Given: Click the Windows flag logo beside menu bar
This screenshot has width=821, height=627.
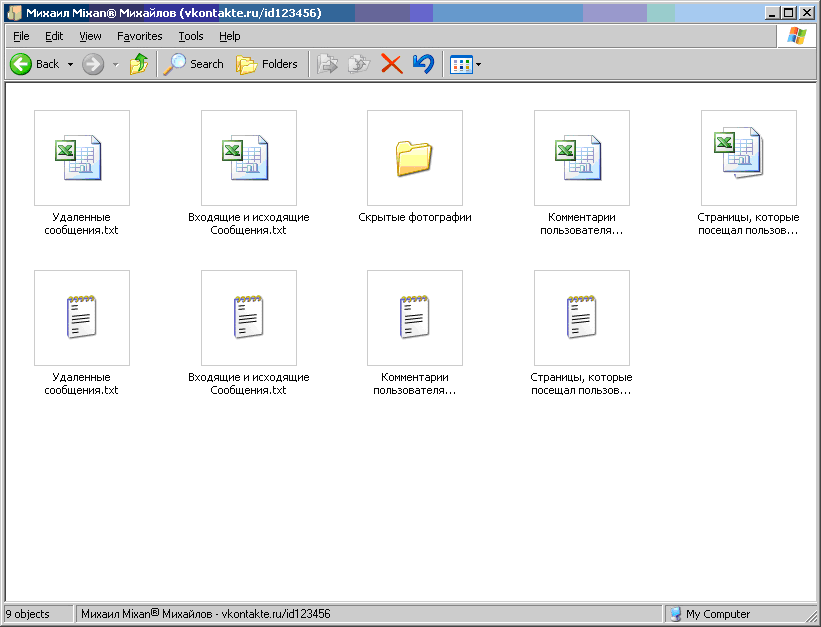Looking at the screenshot, I should (796, 36).
